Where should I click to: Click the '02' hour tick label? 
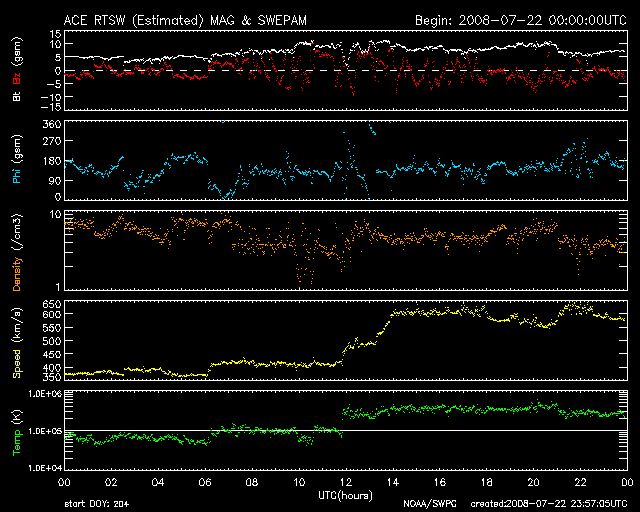111,483
